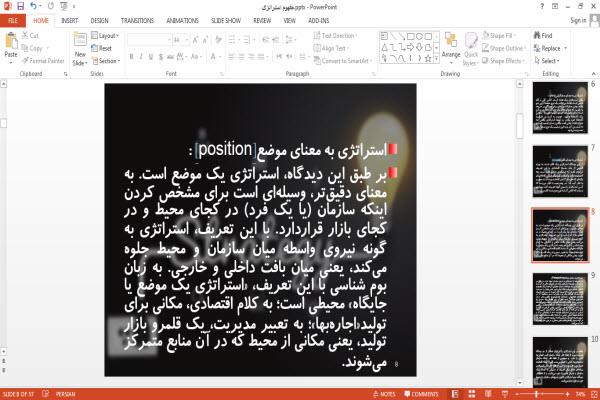Open the Arrange menu

coord(451,48)
